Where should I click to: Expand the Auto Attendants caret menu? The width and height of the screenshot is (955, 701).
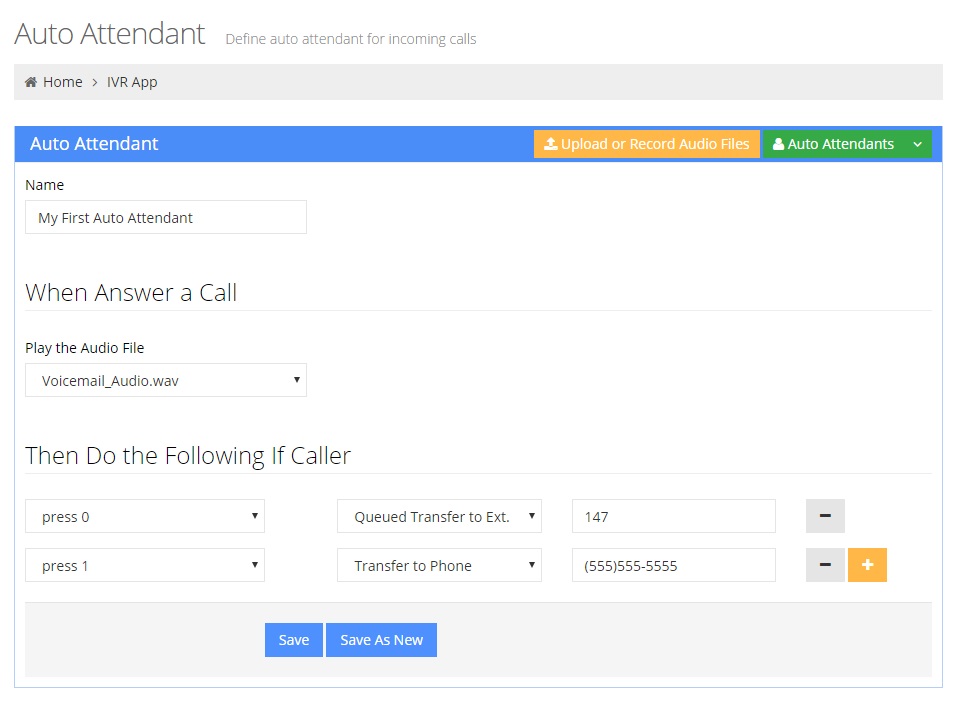(x=917, y=144)
